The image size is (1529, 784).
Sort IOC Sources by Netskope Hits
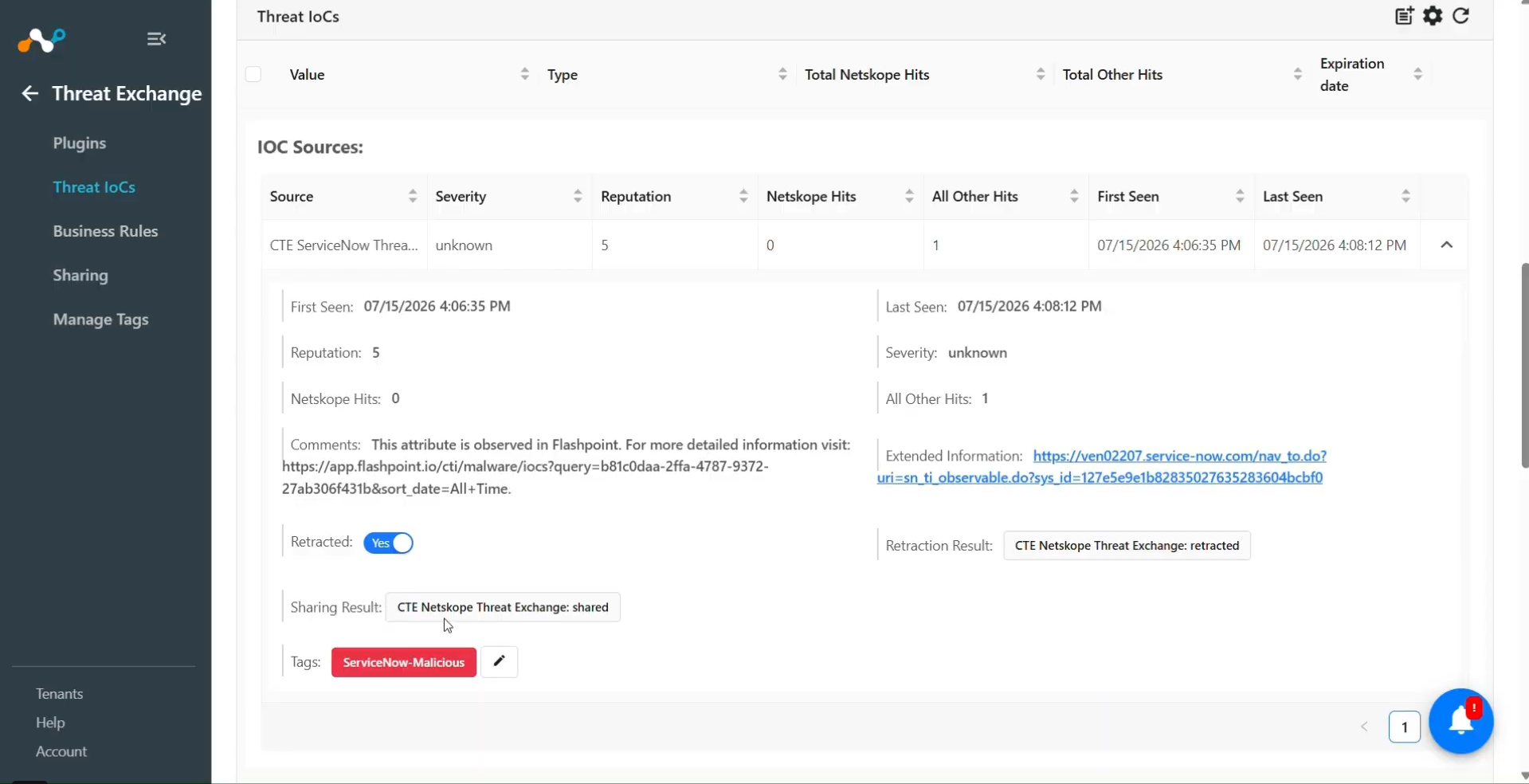point(909,196)
